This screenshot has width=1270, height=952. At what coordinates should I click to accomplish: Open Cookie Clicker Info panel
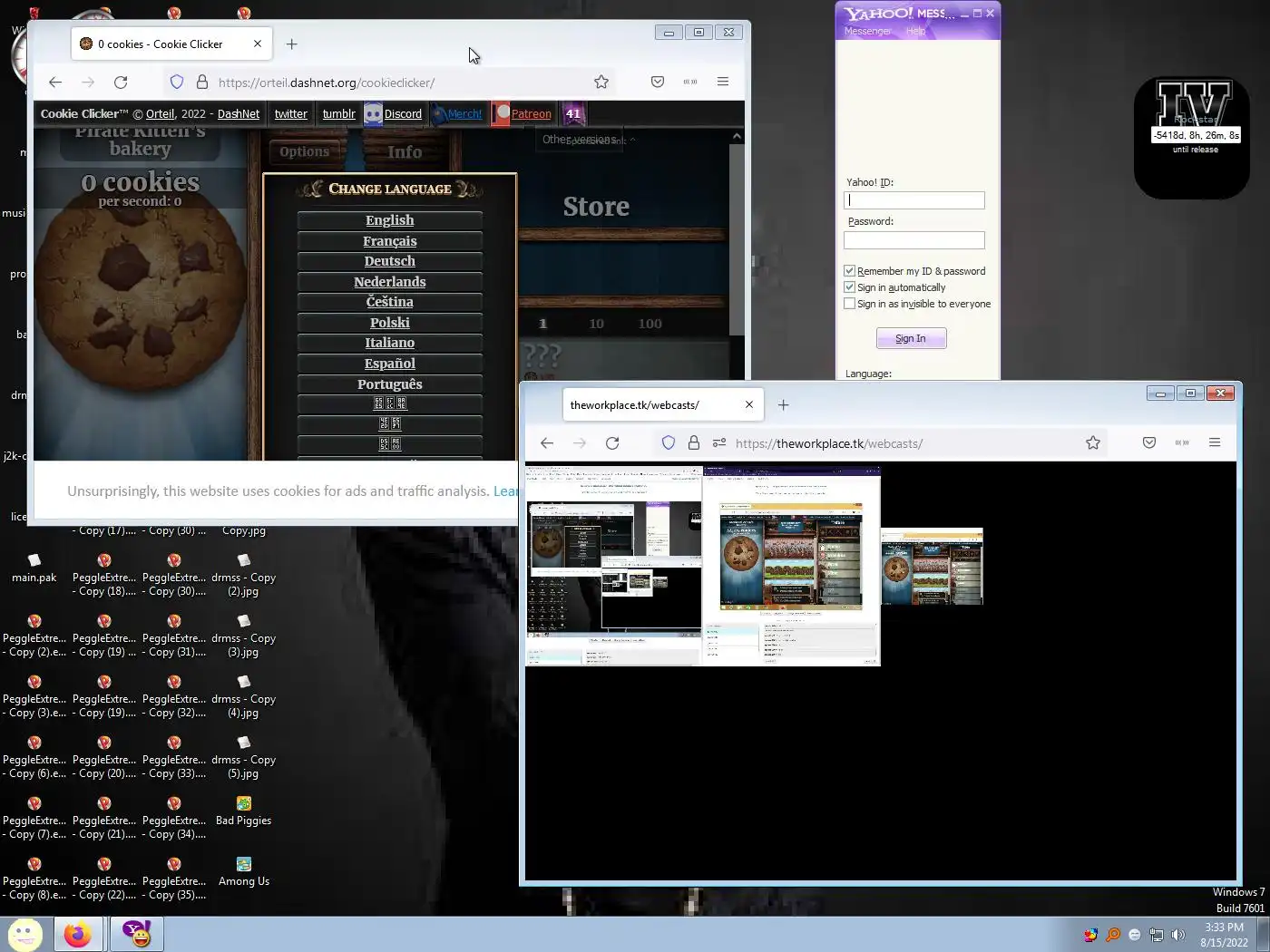click(x=405, y=151)
